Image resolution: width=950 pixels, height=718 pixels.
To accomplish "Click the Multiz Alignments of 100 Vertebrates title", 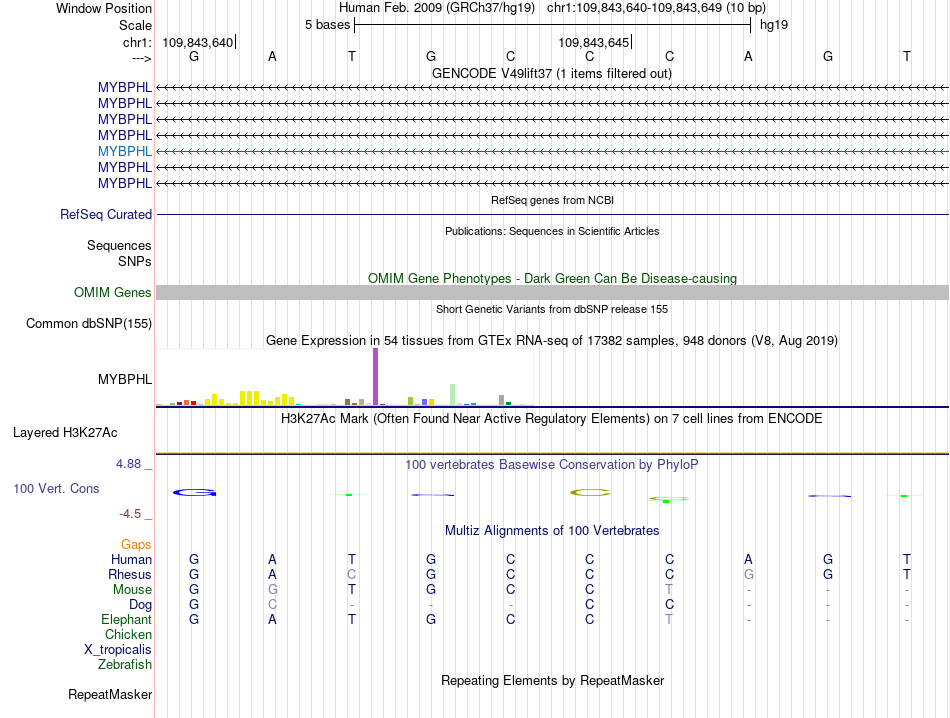I will click(x=551, y=531).
